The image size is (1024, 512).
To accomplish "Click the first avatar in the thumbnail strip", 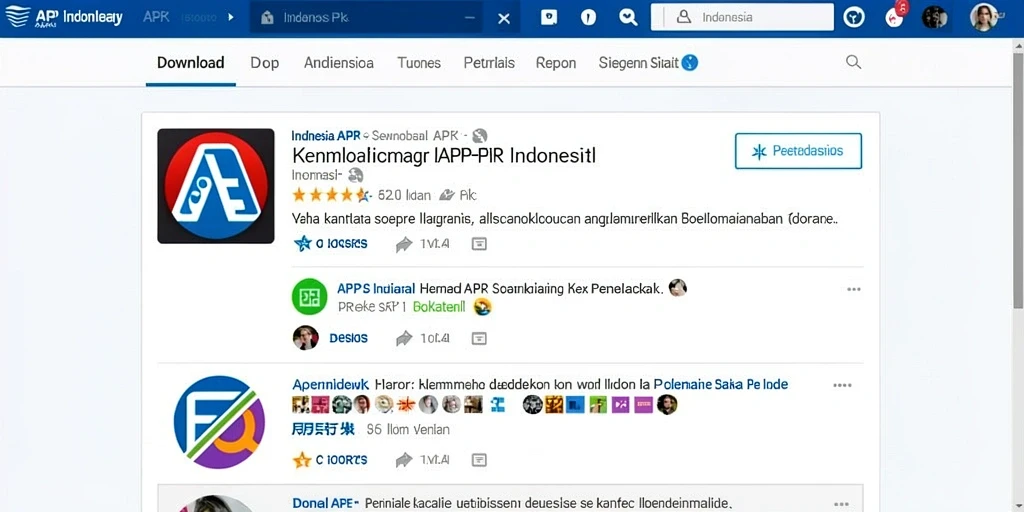I will click(x=300, y=404).
